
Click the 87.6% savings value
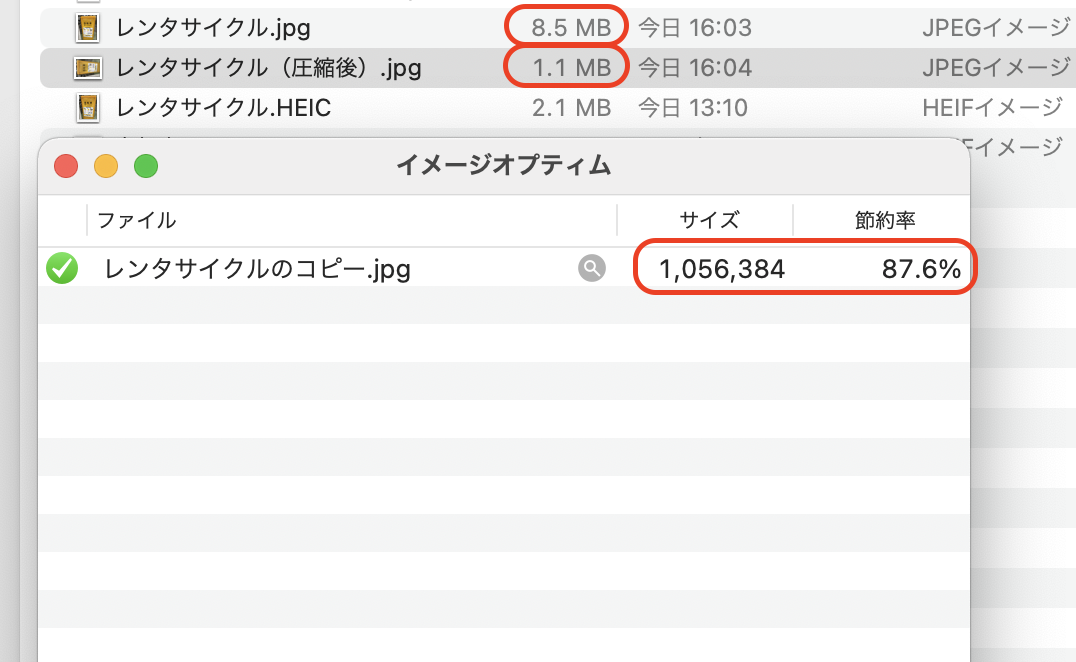921,269
